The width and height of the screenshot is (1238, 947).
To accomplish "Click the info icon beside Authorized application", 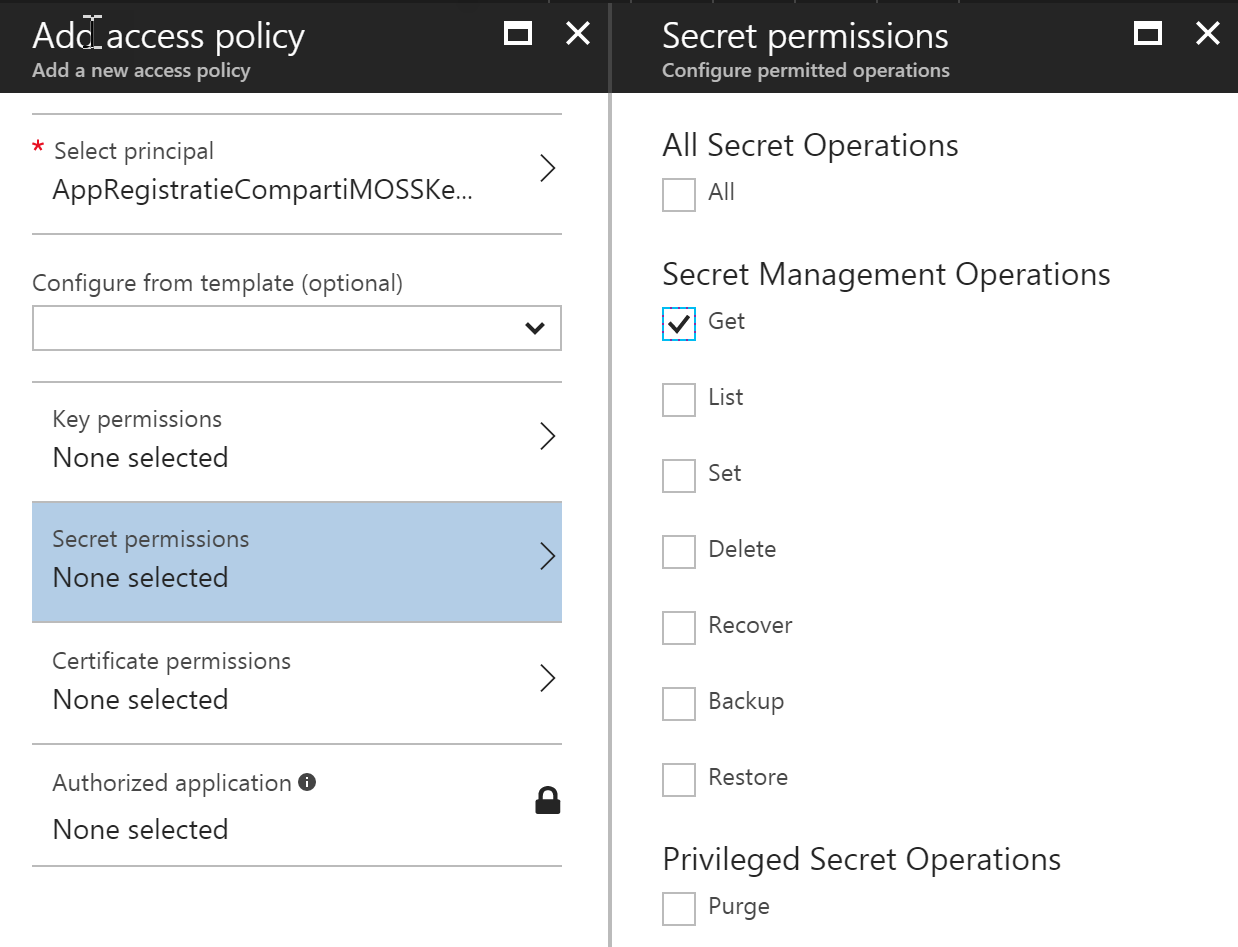I will pos(307,782).
